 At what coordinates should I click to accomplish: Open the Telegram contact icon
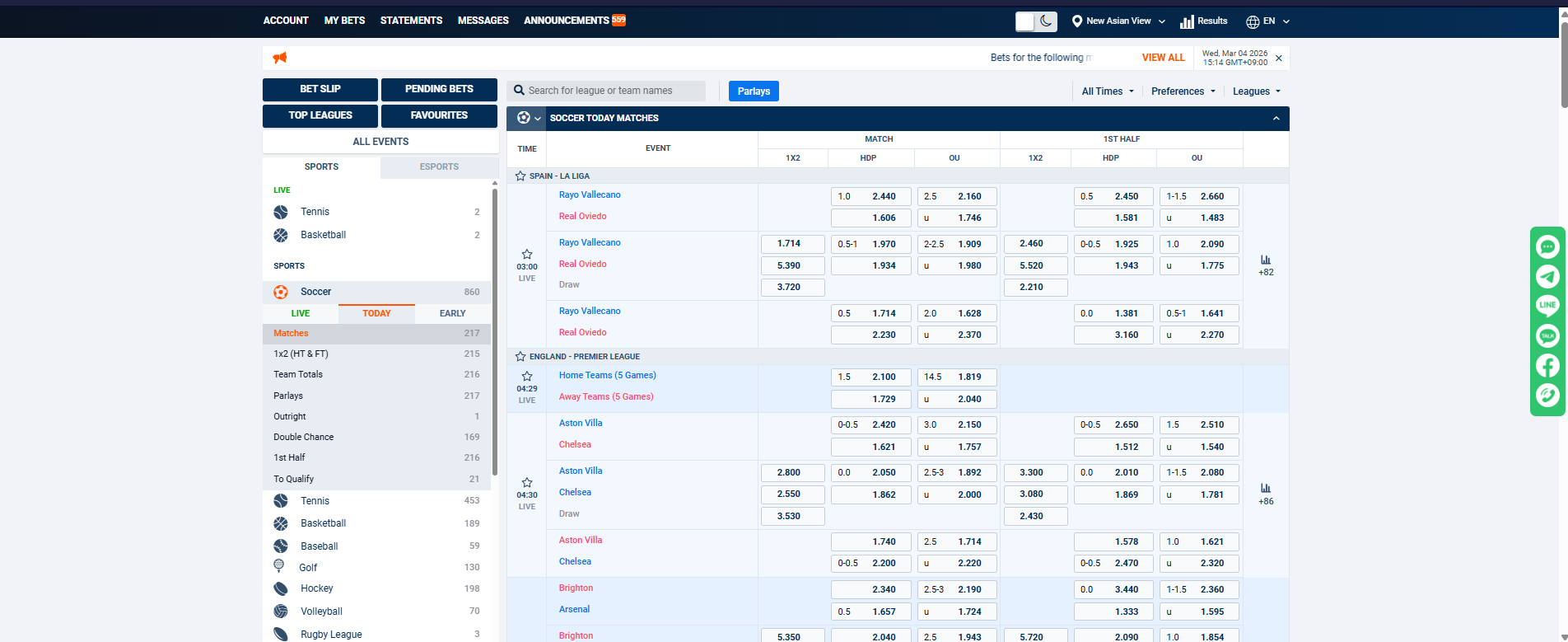pyautogui.click(x=1547, y=276)
